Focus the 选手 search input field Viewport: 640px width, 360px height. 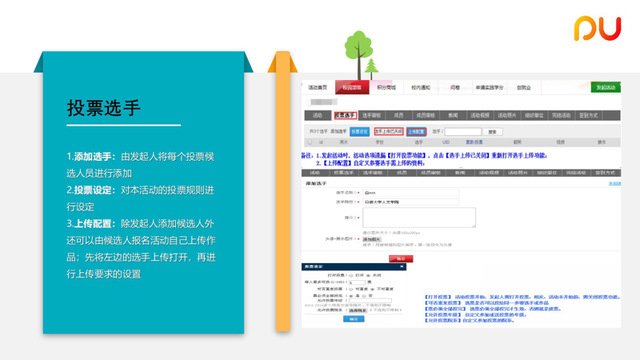(x=463, y=132)
